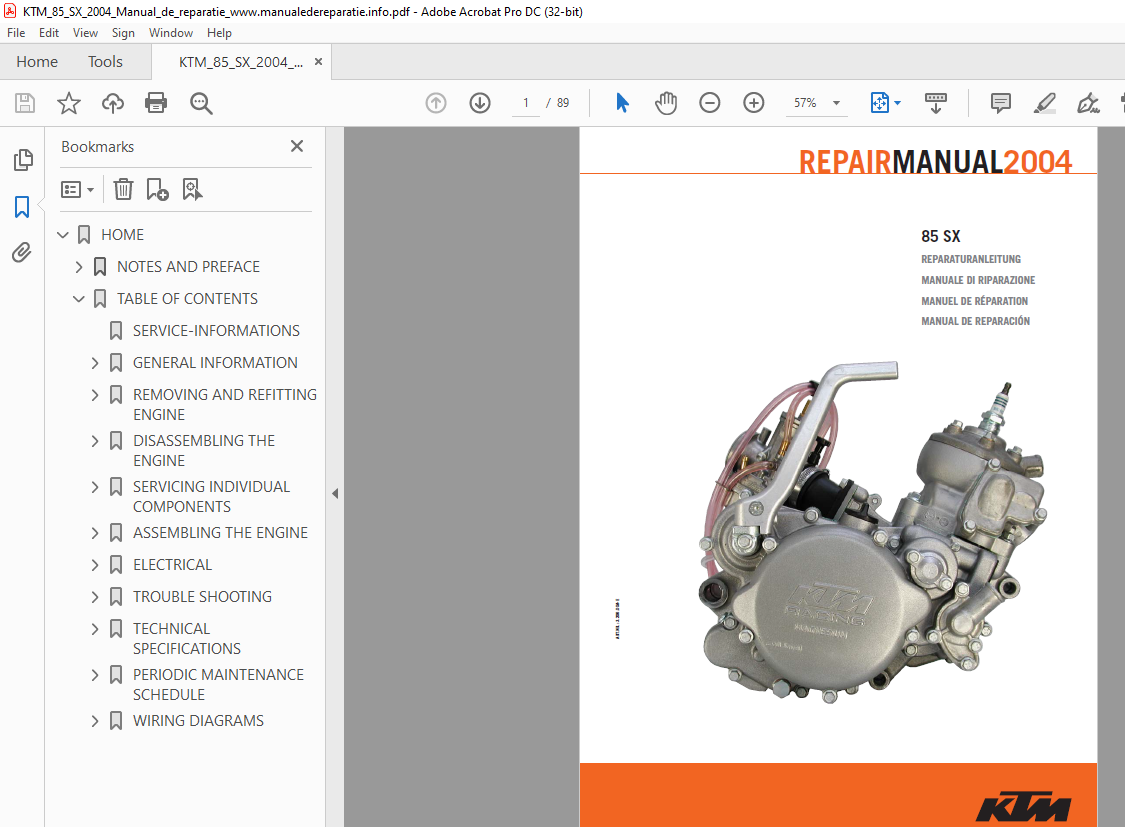Go to next page arrow
Viewport: 1125px width, 827px height.
click(480, 103)
